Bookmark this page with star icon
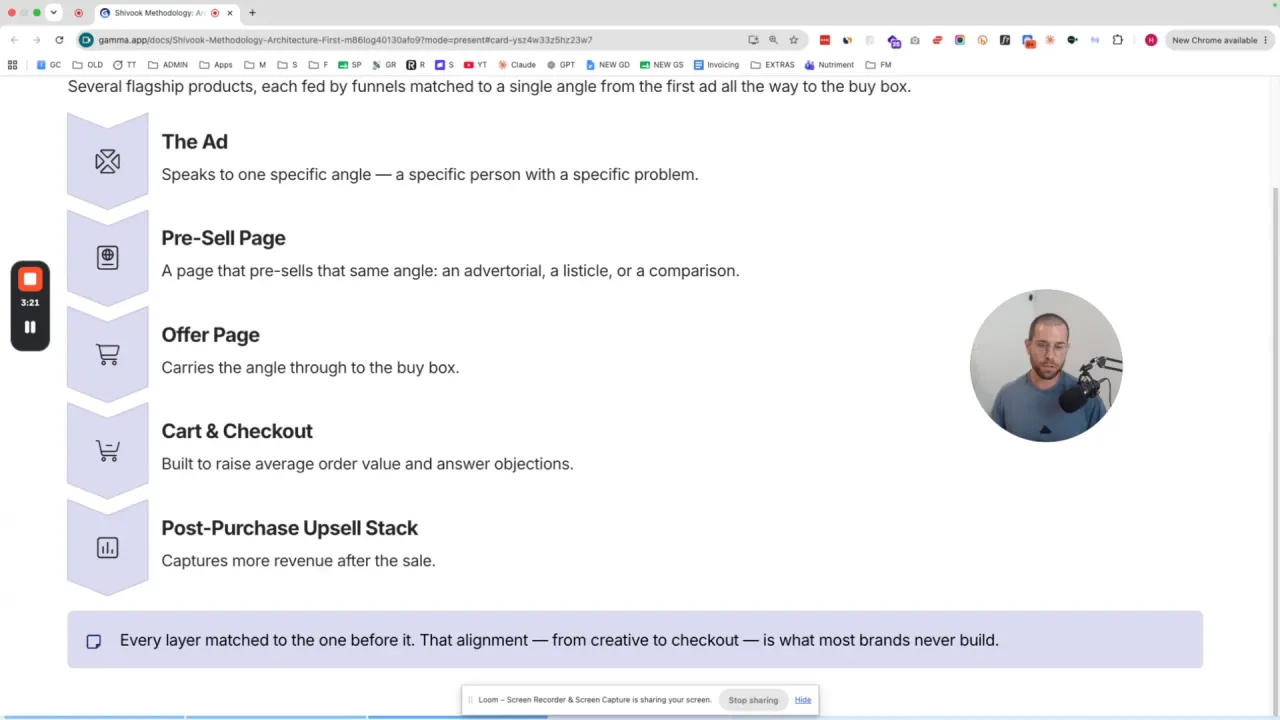 tap(794, 40)
